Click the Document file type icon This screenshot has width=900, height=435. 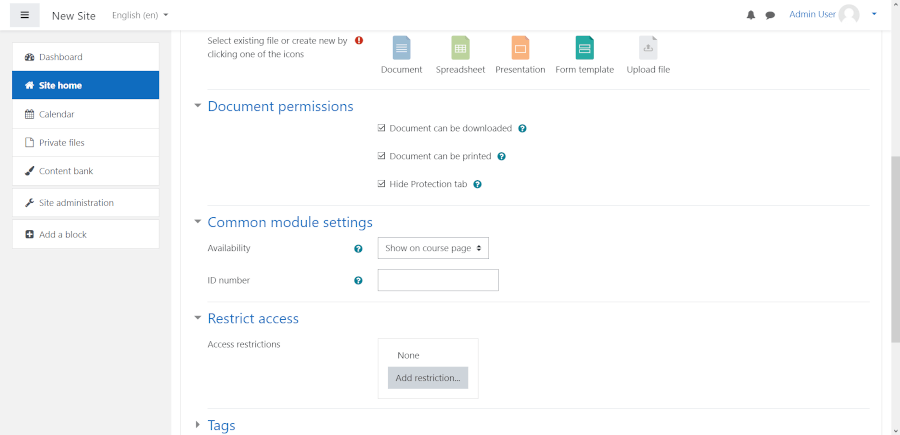tap(401, 47)
